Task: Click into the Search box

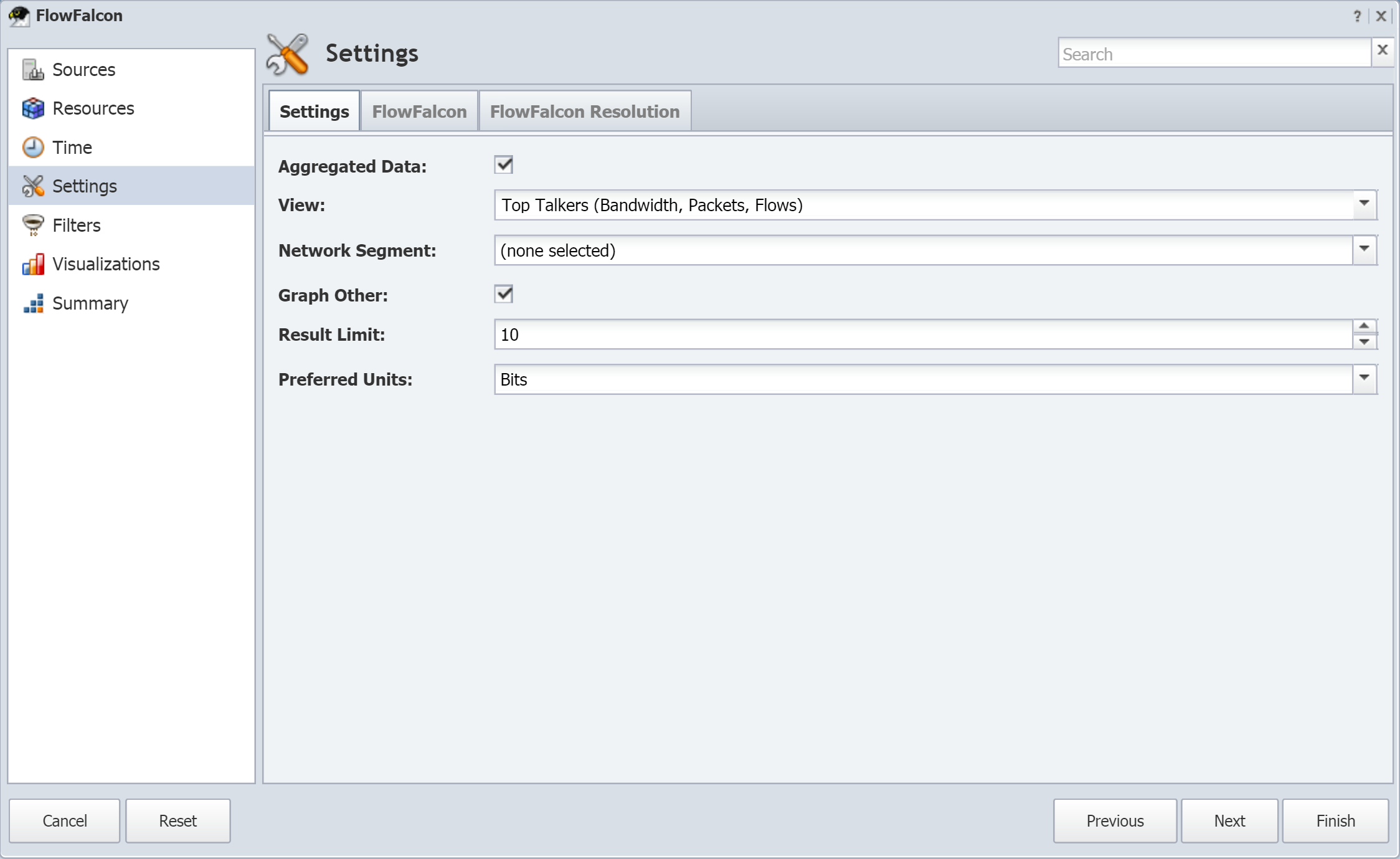Action: click(1214, 53)
